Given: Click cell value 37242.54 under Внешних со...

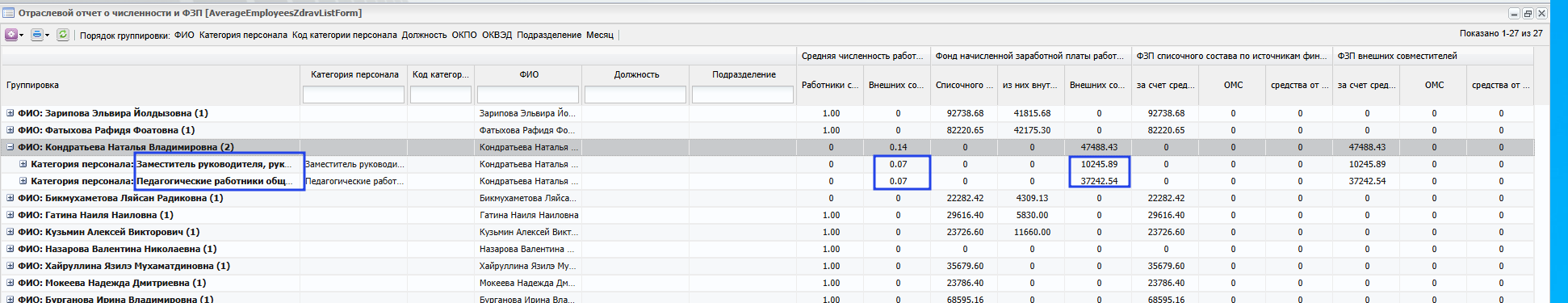Looking at the screenshot, I should [1099, 181].
